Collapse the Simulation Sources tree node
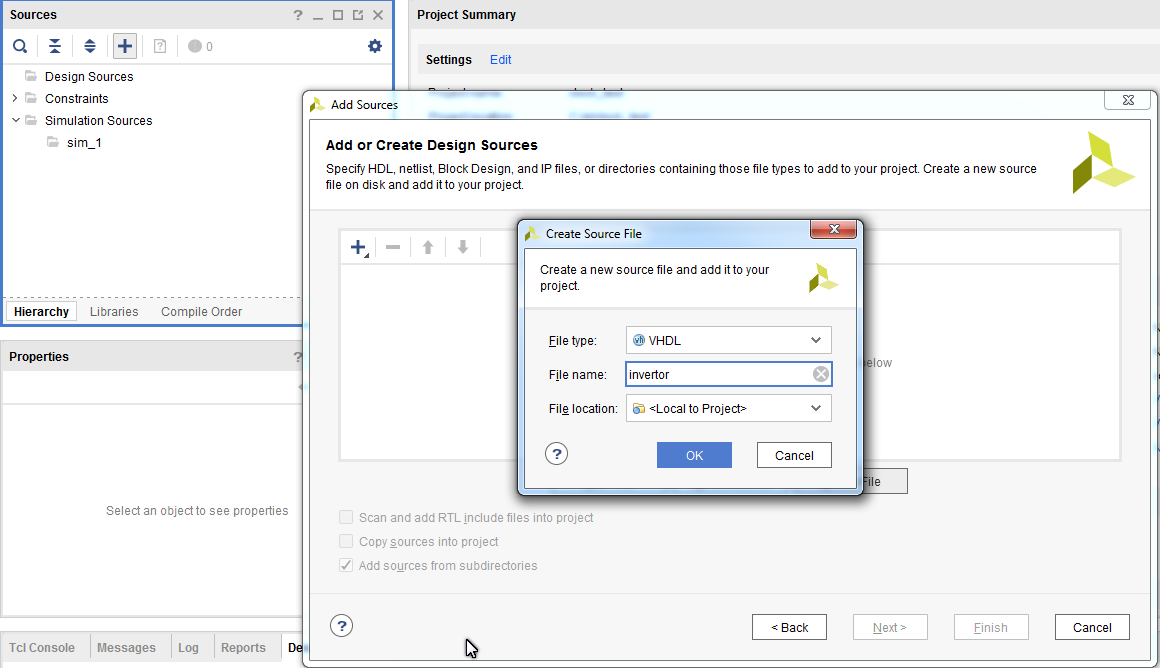1160x668 pixels. pos(15,120)
